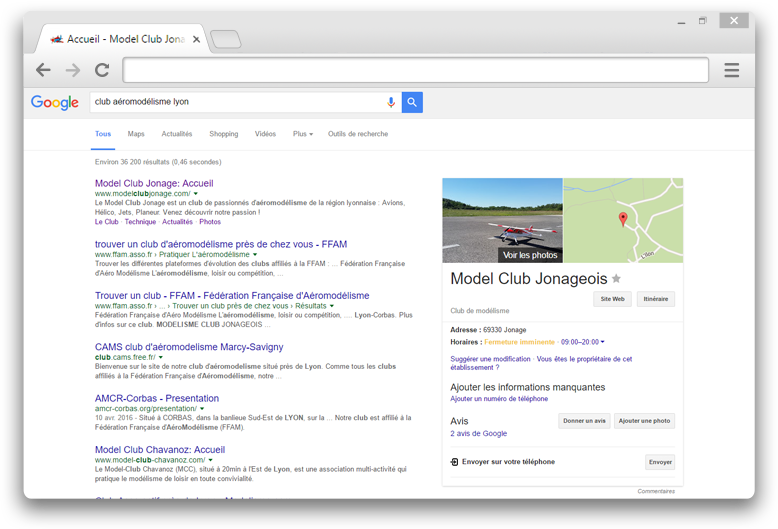The width and height of the screenshot is (778, 529).
Task: Click the Commentaires link
Action: (656, 491)
